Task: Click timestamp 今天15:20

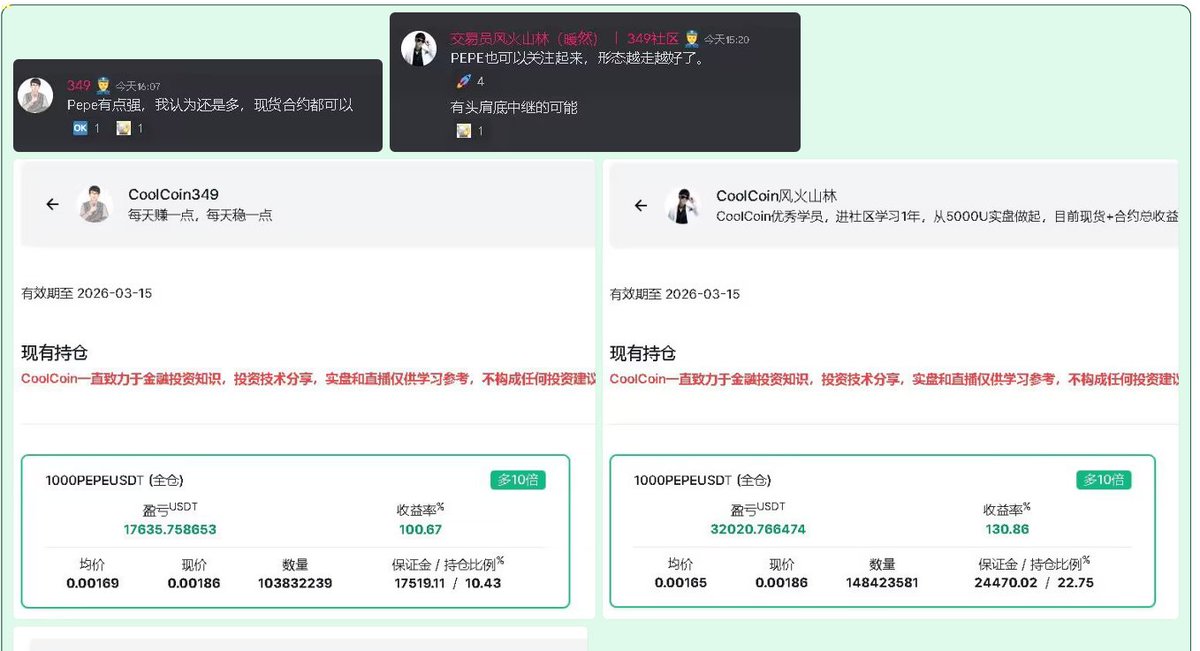Action: click(x=726, y=40)
